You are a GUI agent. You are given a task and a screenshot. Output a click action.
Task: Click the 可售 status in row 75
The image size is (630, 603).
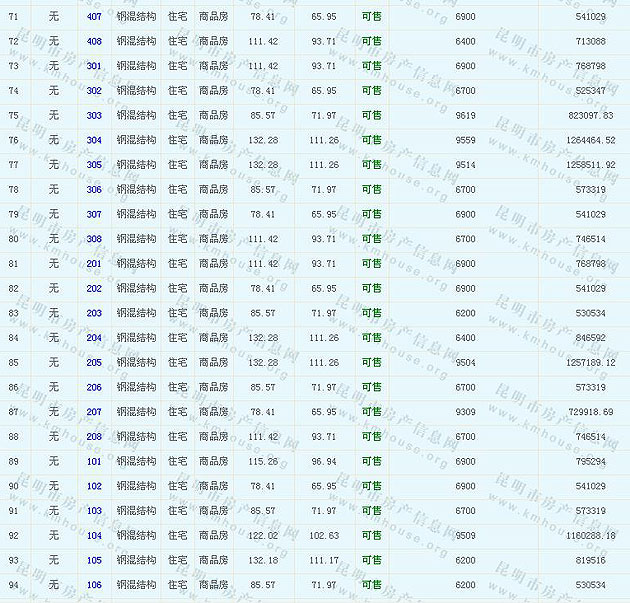pyautogui.click(x=371, y=116)
